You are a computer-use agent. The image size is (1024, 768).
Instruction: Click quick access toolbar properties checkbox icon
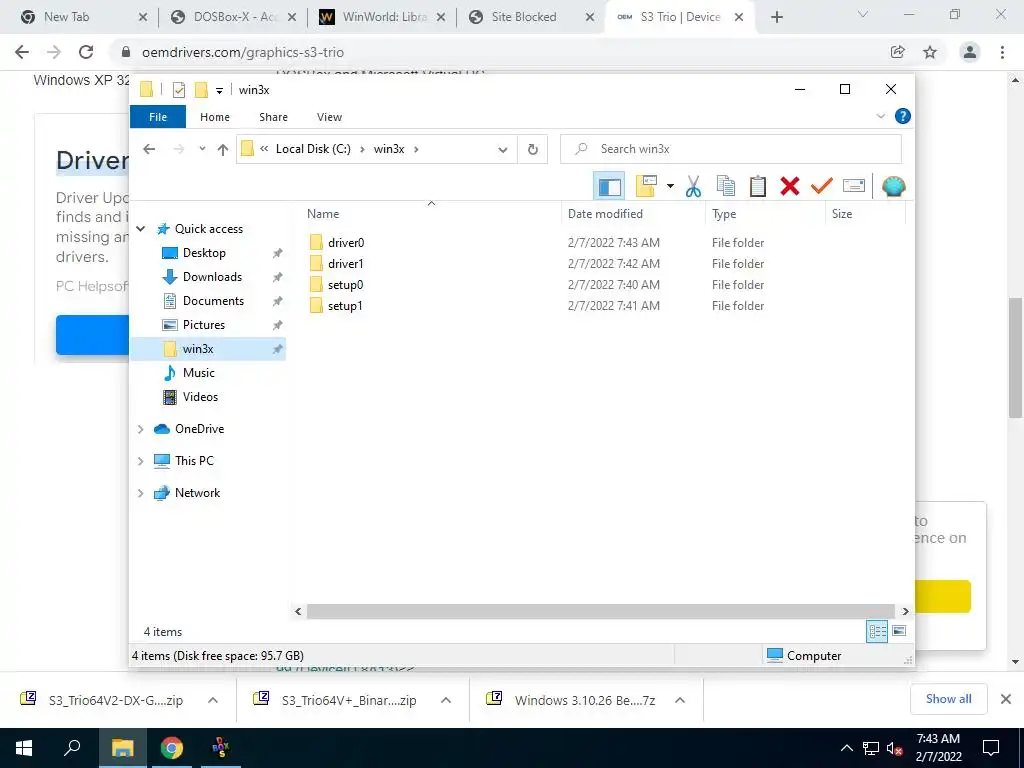pos(179,90)
